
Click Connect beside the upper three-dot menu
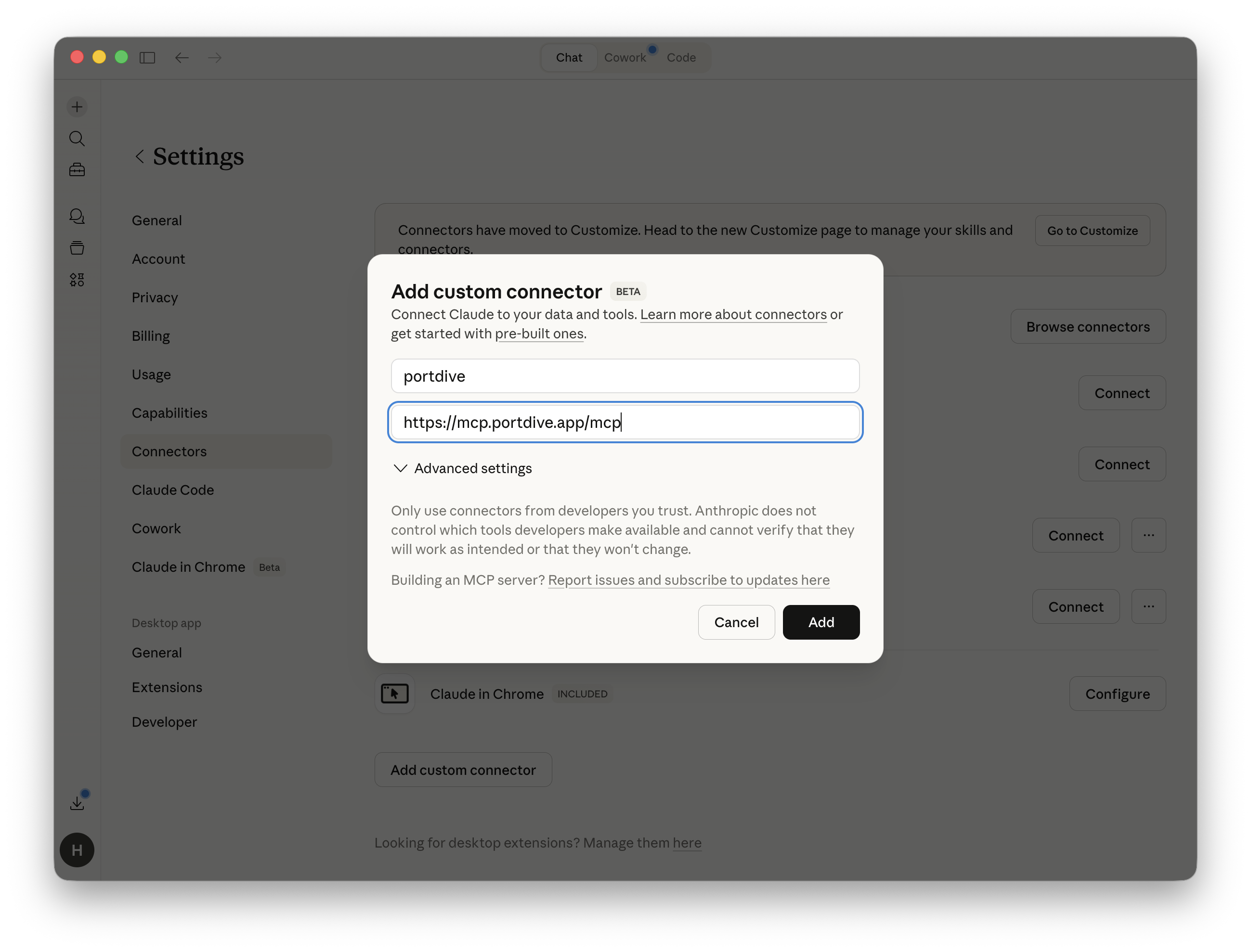point(1075,535)
